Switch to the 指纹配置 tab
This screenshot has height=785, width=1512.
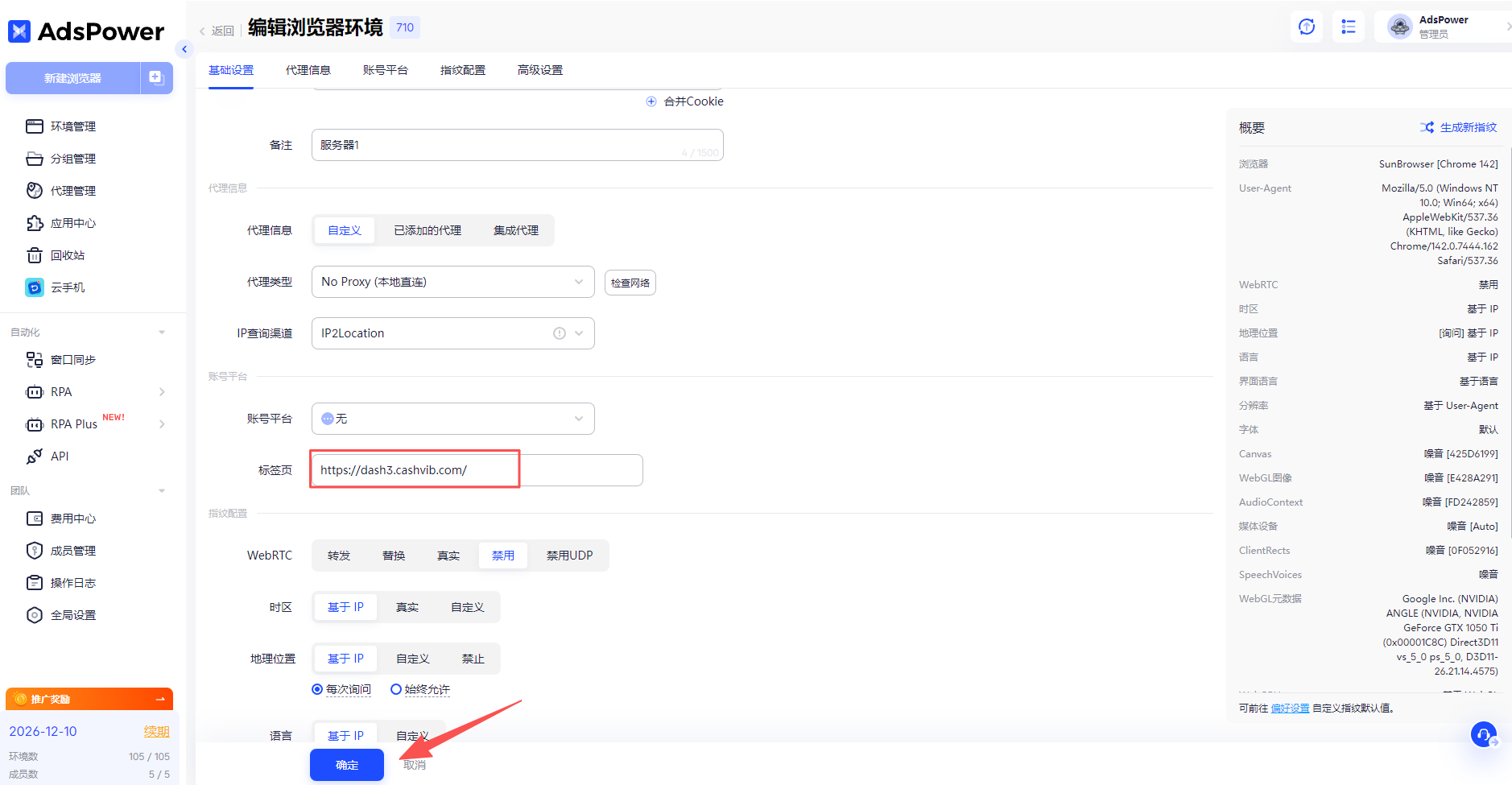[462, 70]
